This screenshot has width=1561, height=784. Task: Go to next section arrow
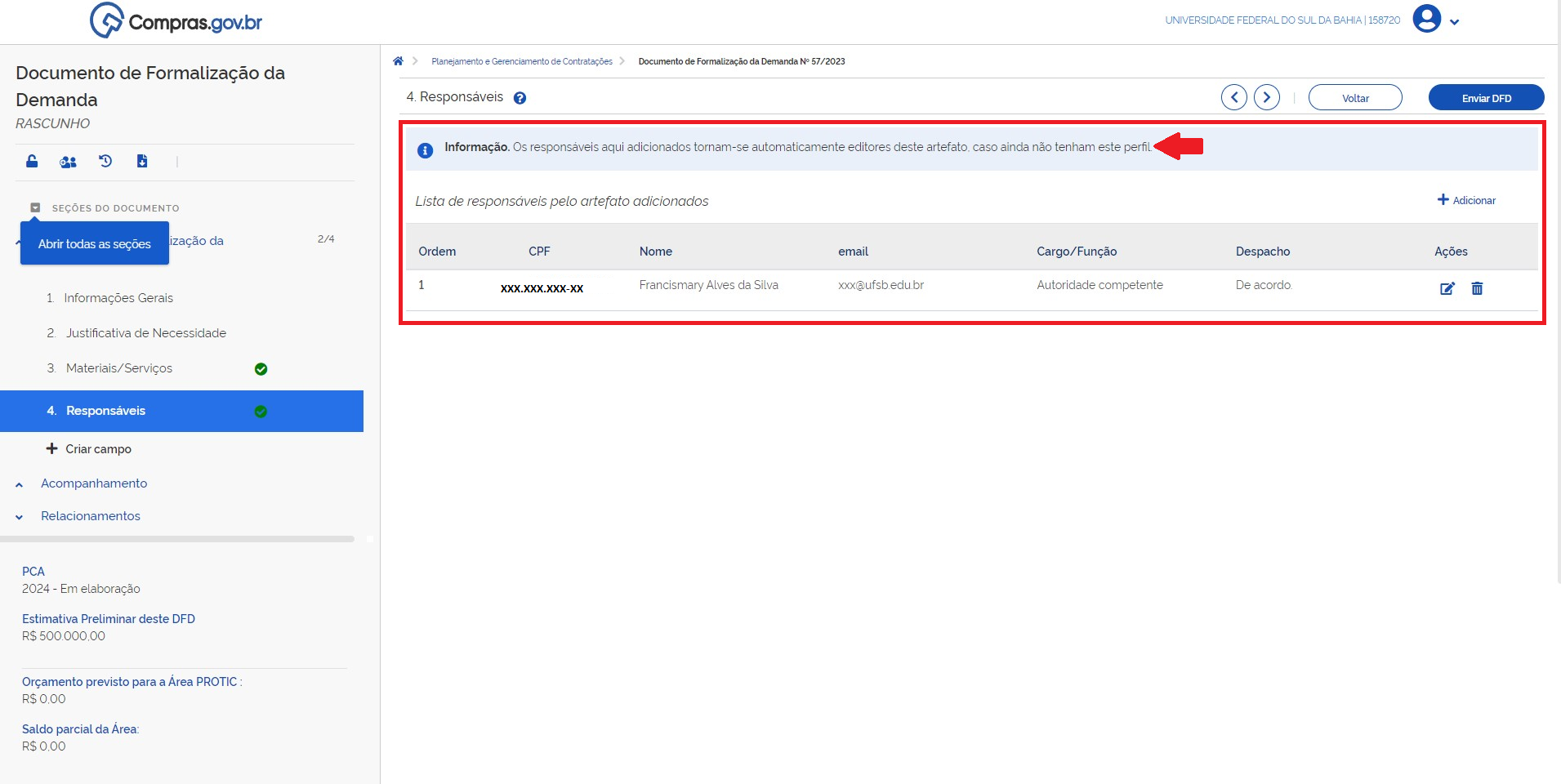[1266, 97]
